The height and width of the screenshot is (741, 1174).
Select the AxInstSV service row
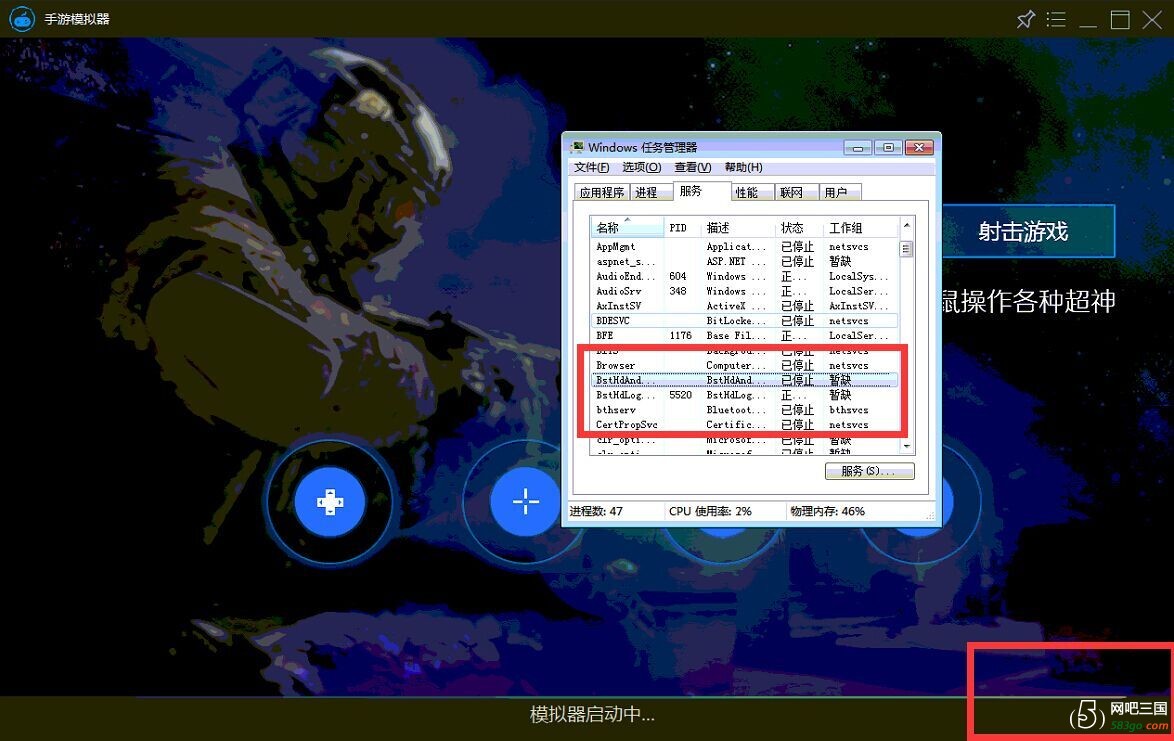(744, 306)
